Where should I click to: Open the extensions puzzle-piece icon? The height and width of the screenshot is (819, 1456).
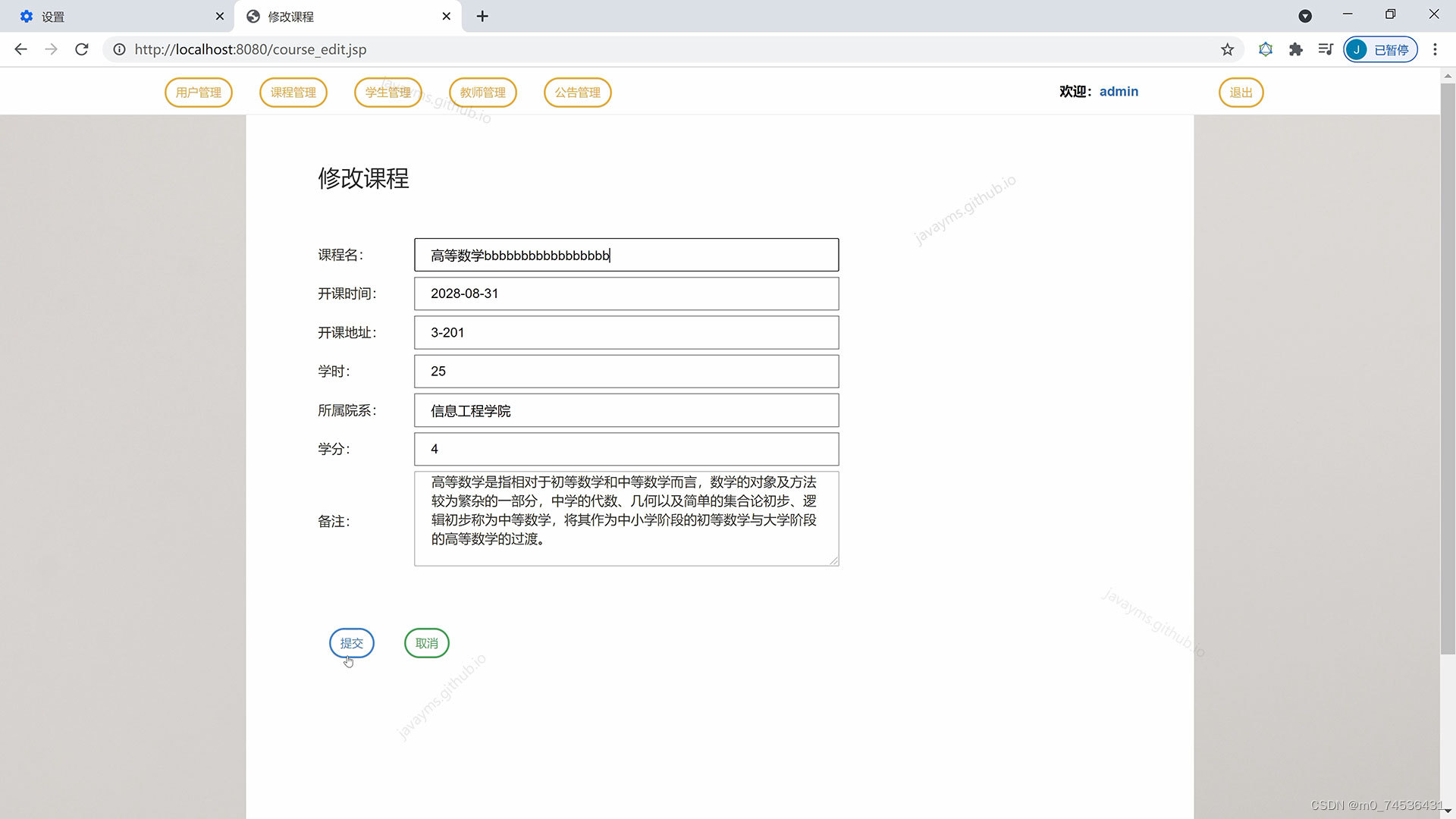1295,49
